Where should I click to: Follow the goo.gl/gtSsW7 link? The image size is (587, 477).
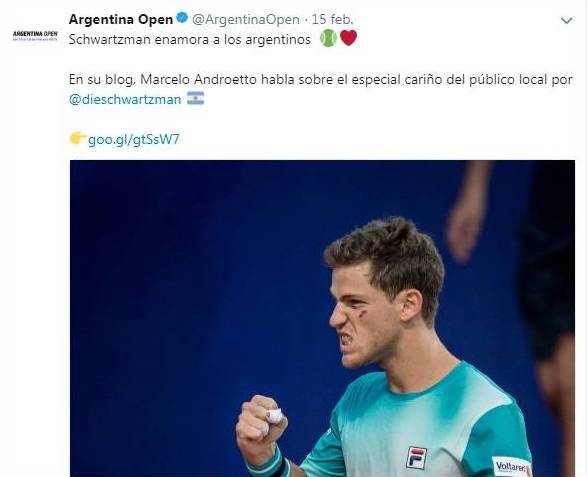tap(134, 139)
